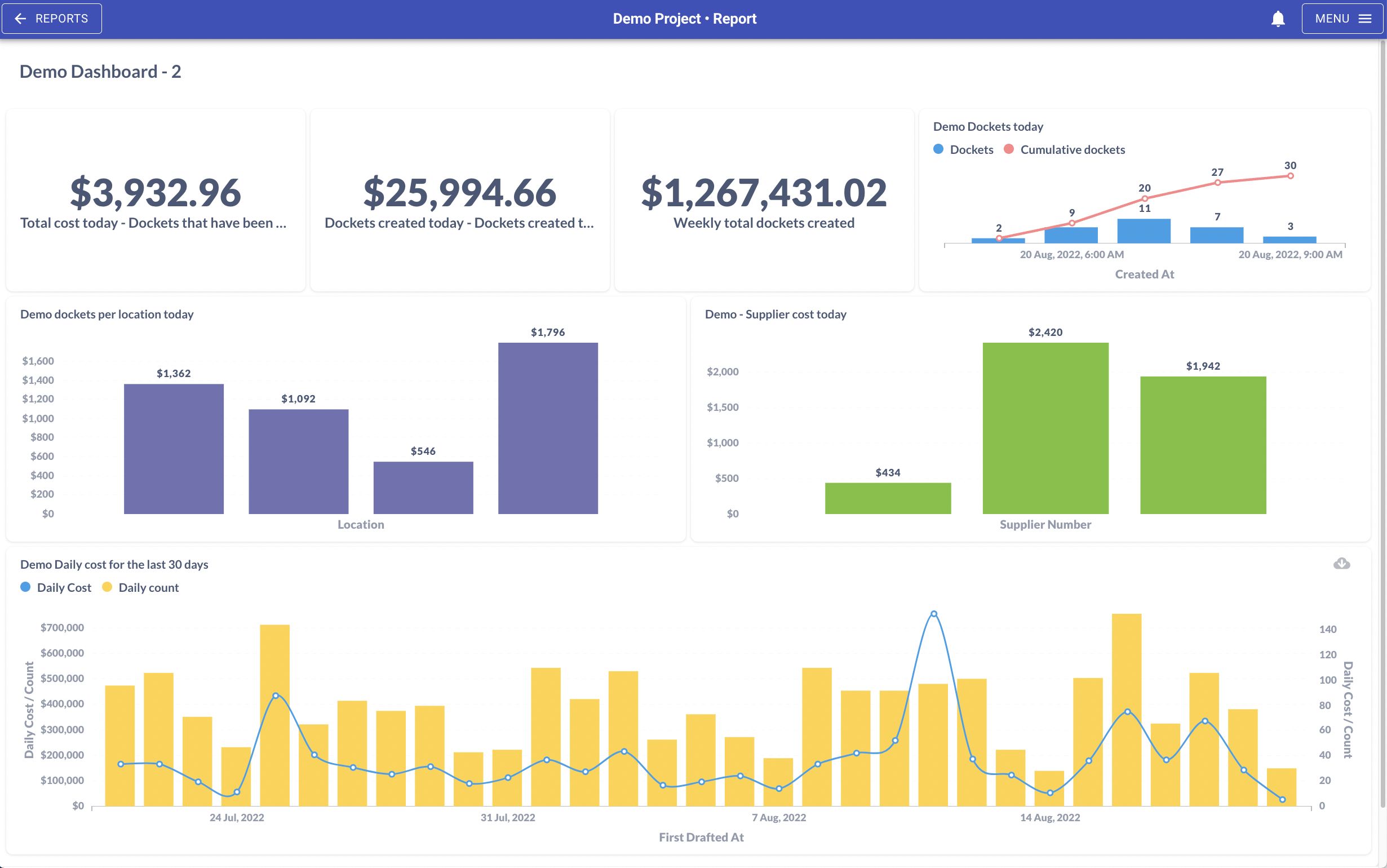1387x868 pixels.
Task: Go back to REPORTS
Action: point(52,19)
